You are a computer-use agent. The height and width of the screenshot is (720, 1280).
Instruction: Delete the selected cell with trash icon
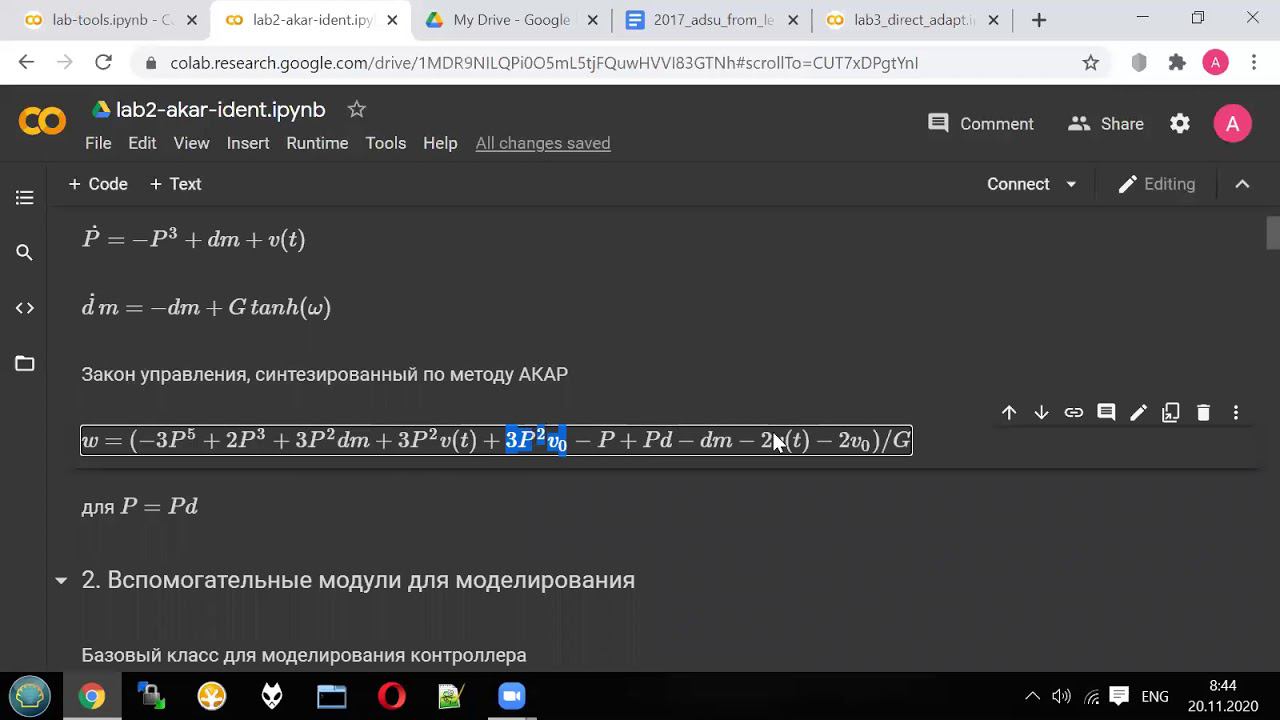(1203, 412)
